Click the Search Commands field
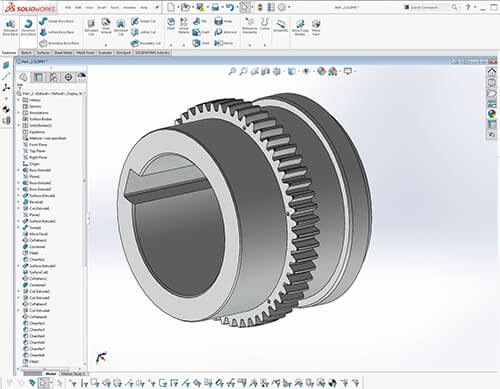The height and width of the screenshot is (389, 500). 430,7
